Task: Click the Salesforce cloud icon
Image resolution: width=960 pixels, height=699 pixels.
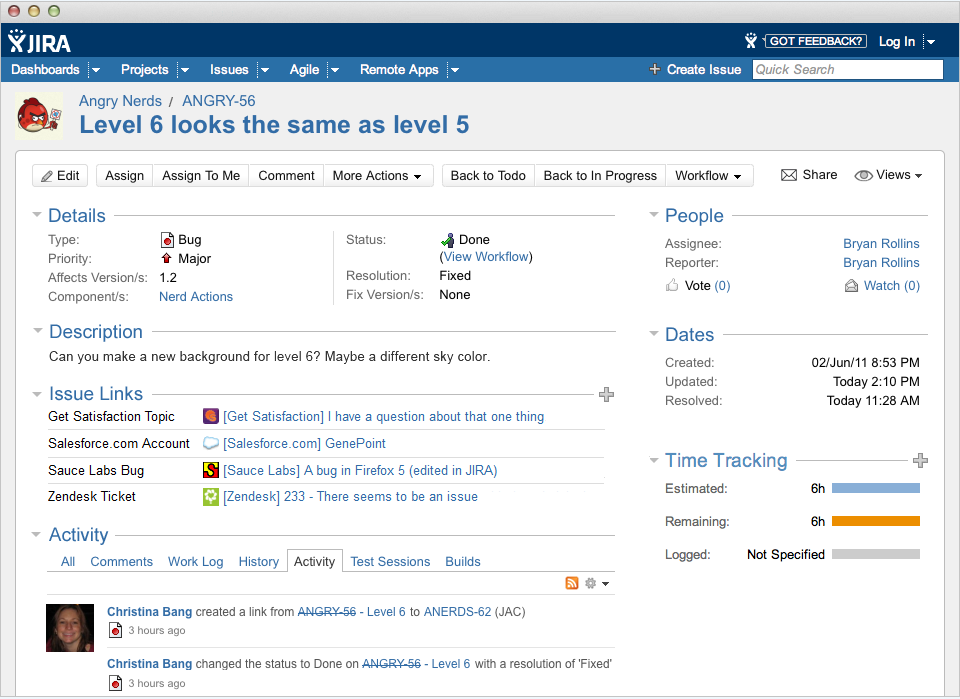Action: (x=211, y=443)
